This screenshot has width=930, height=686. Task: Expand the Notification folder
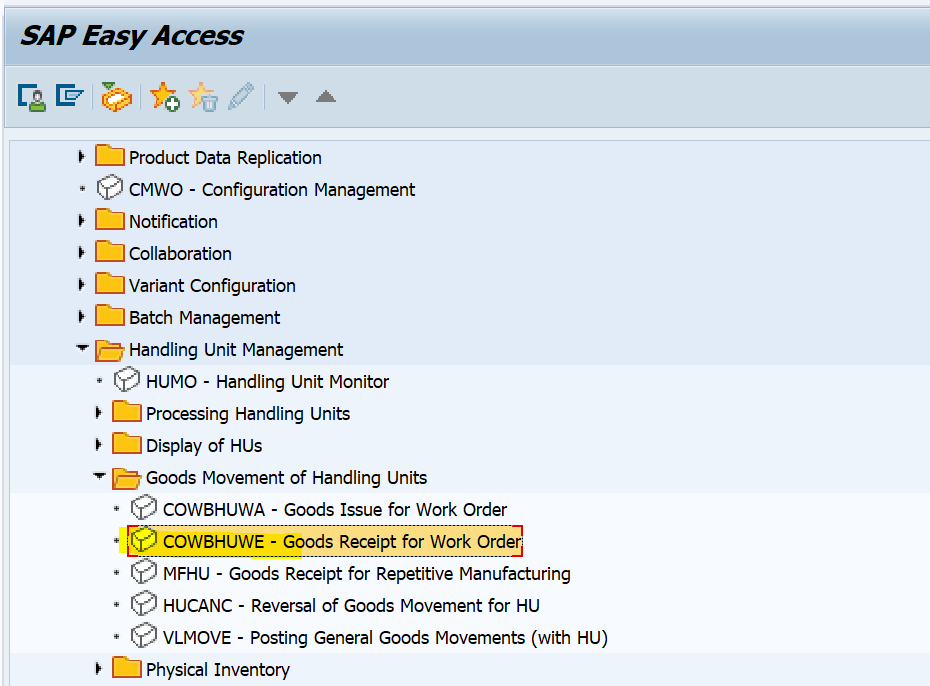tap(81, 221)
